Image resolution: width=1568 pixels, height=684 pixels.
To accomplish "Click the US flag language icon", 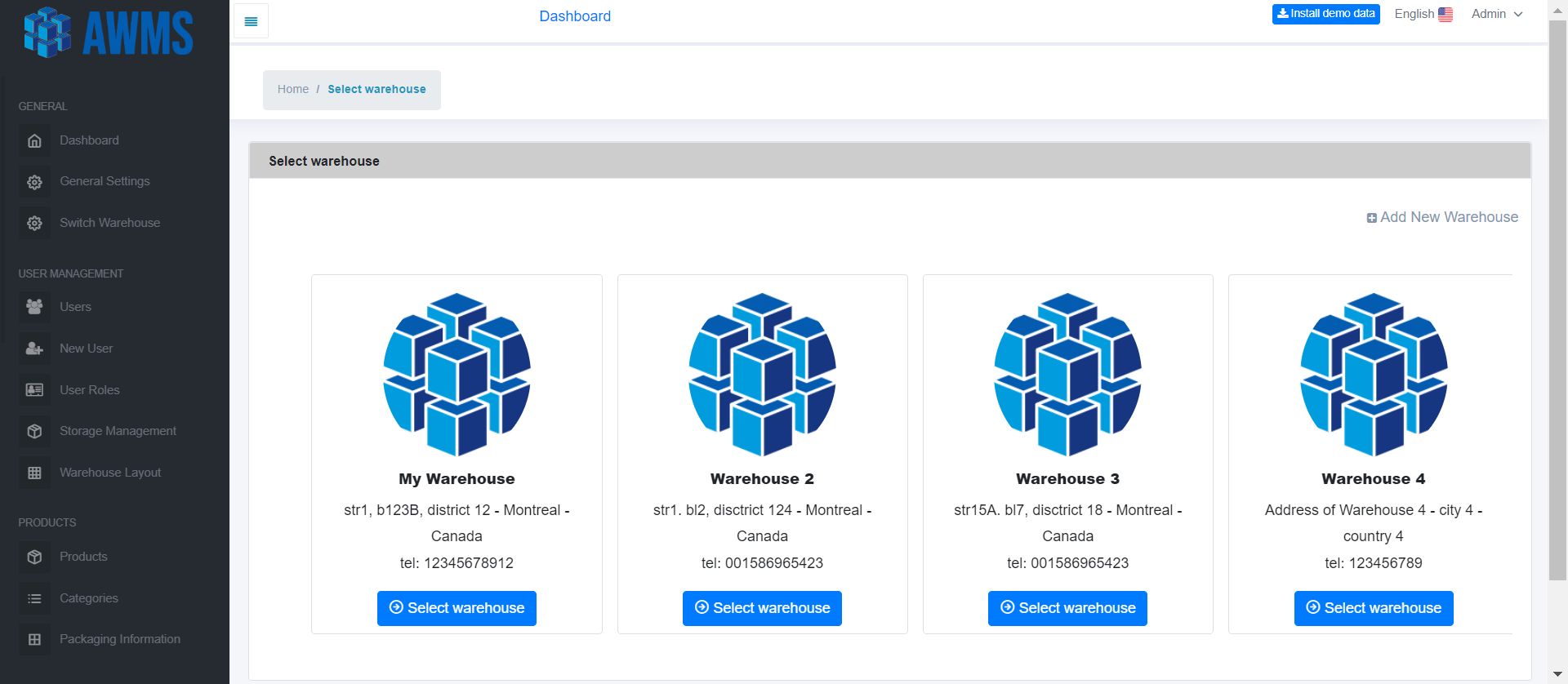I will 1445,14.
